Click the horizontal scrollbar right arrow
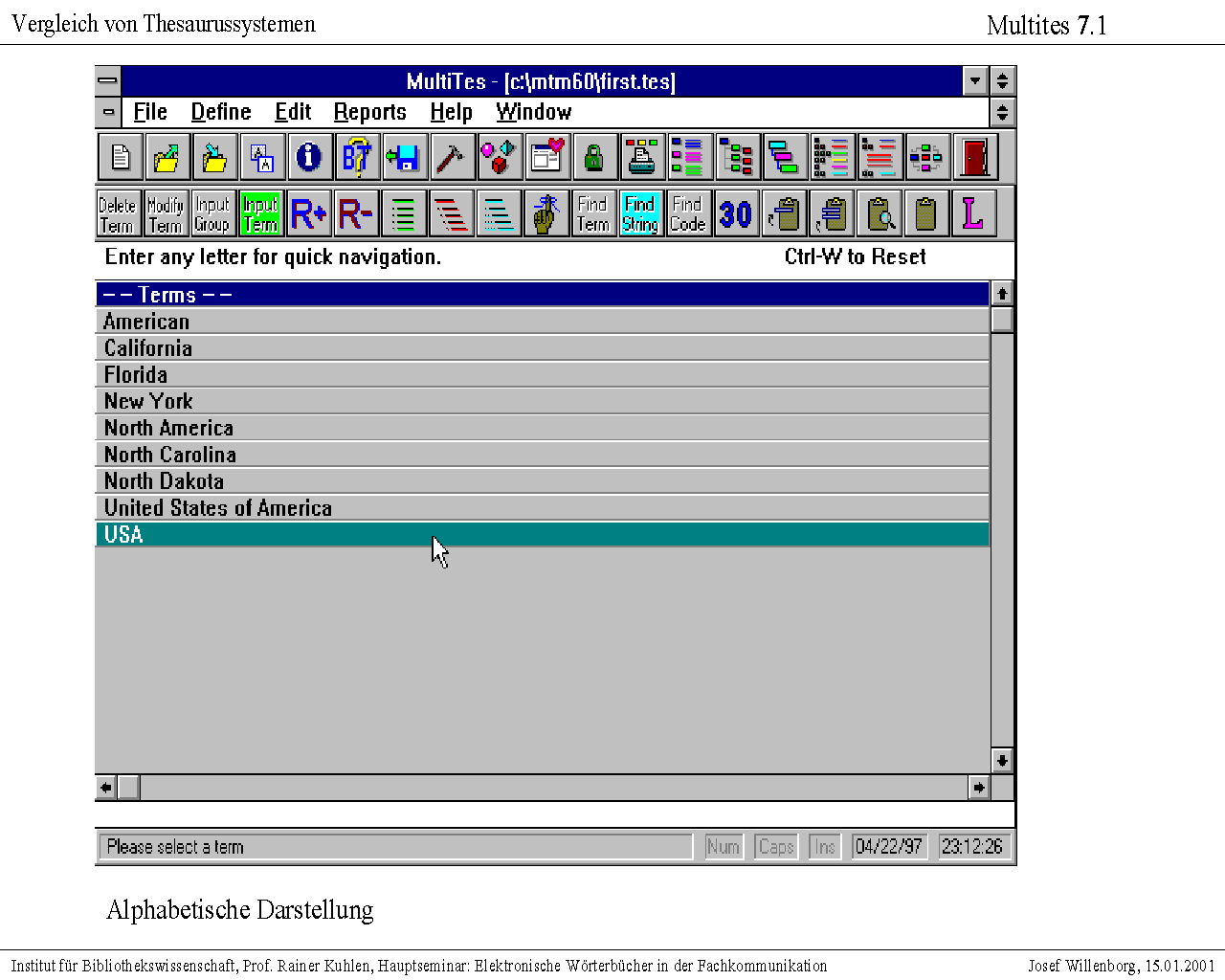 click(x=978, y=788)
